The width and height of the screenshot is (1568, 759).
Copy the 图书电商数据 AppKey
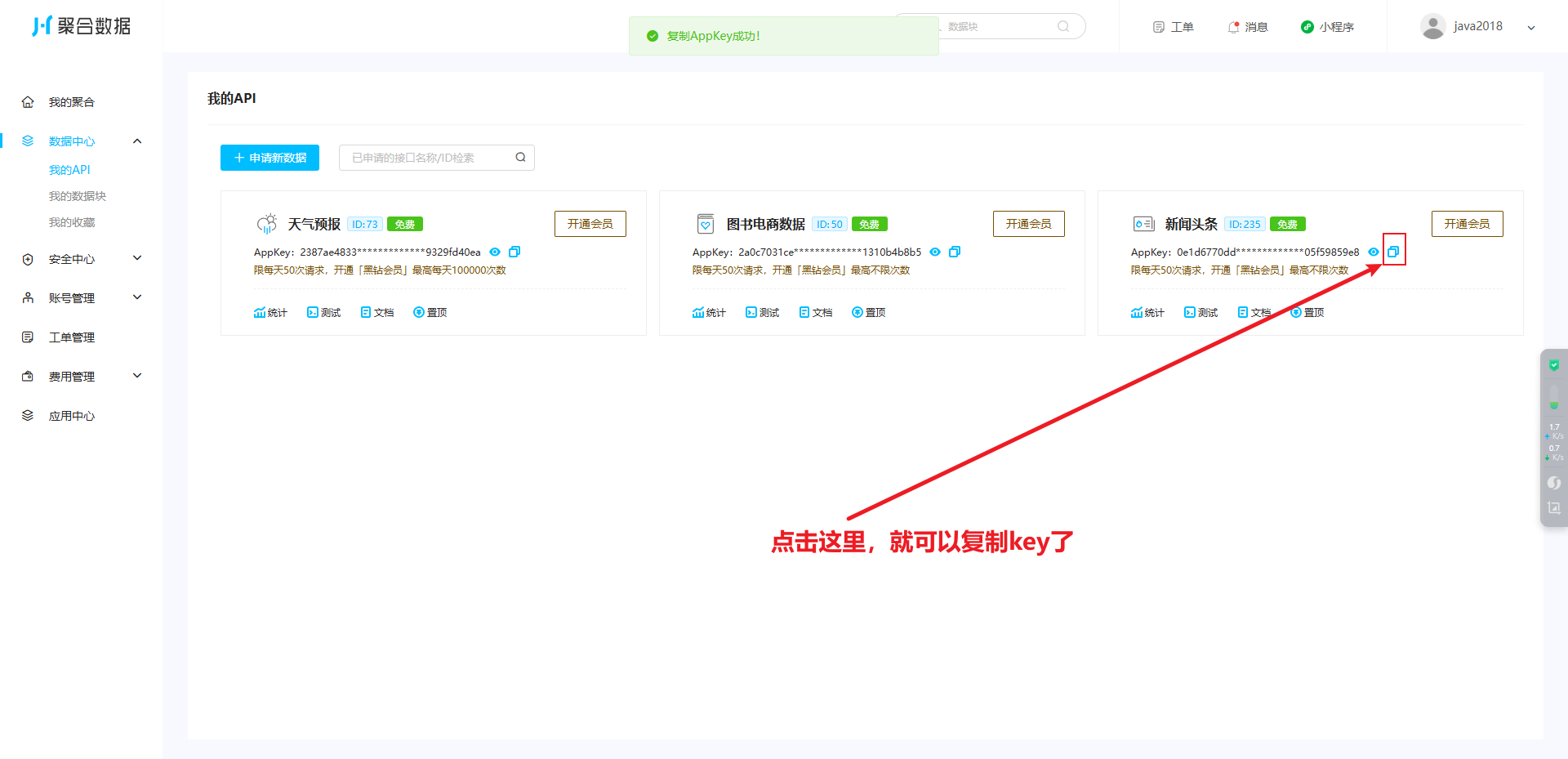[x=955, y=252]
